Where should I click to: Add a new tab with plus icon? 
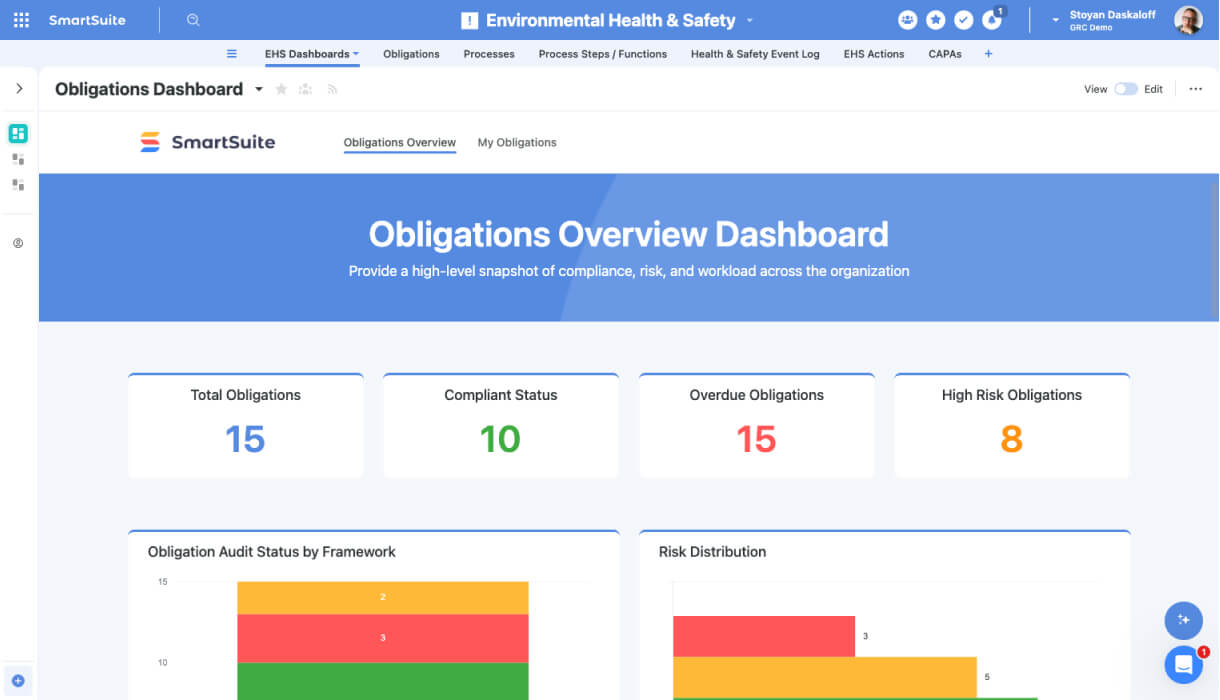[988, 54]
